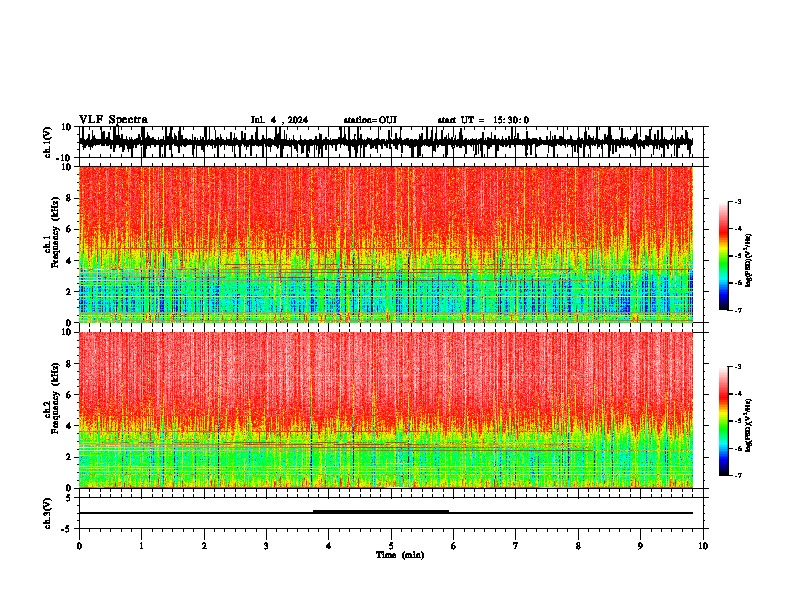Click time axis tick label "1"
This screenshot has height=612, width=792.
[141, 546]
